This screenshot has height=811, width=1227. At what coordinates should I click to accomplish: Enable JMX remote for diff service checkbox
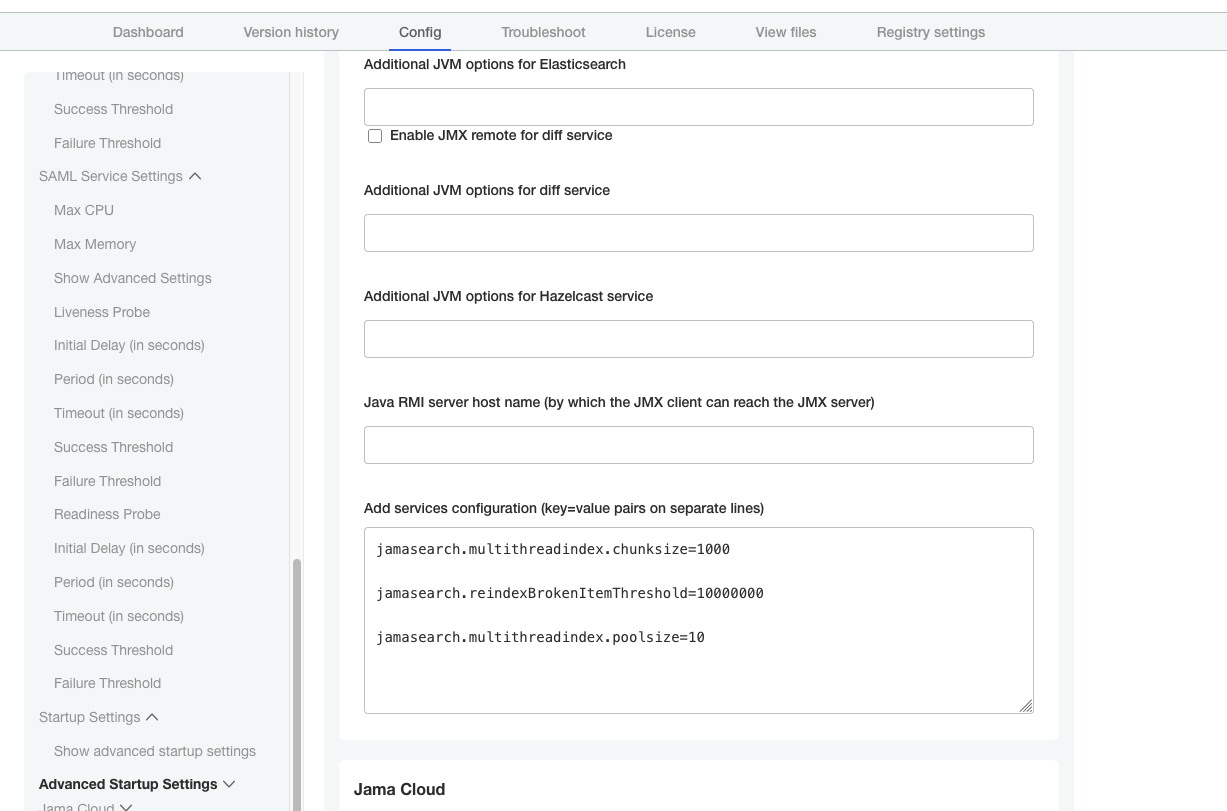coord(375,136)
